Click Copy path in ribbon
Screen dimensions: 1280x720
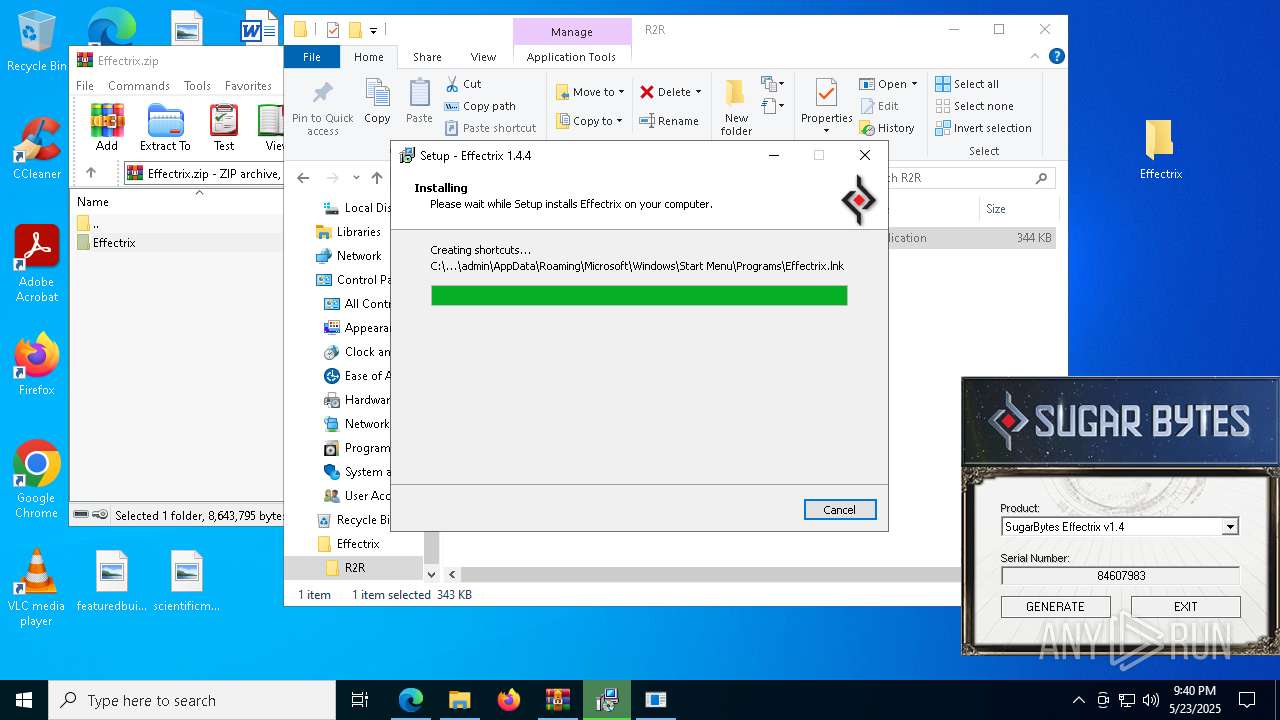pyautogui.click(x=480, y=106)
